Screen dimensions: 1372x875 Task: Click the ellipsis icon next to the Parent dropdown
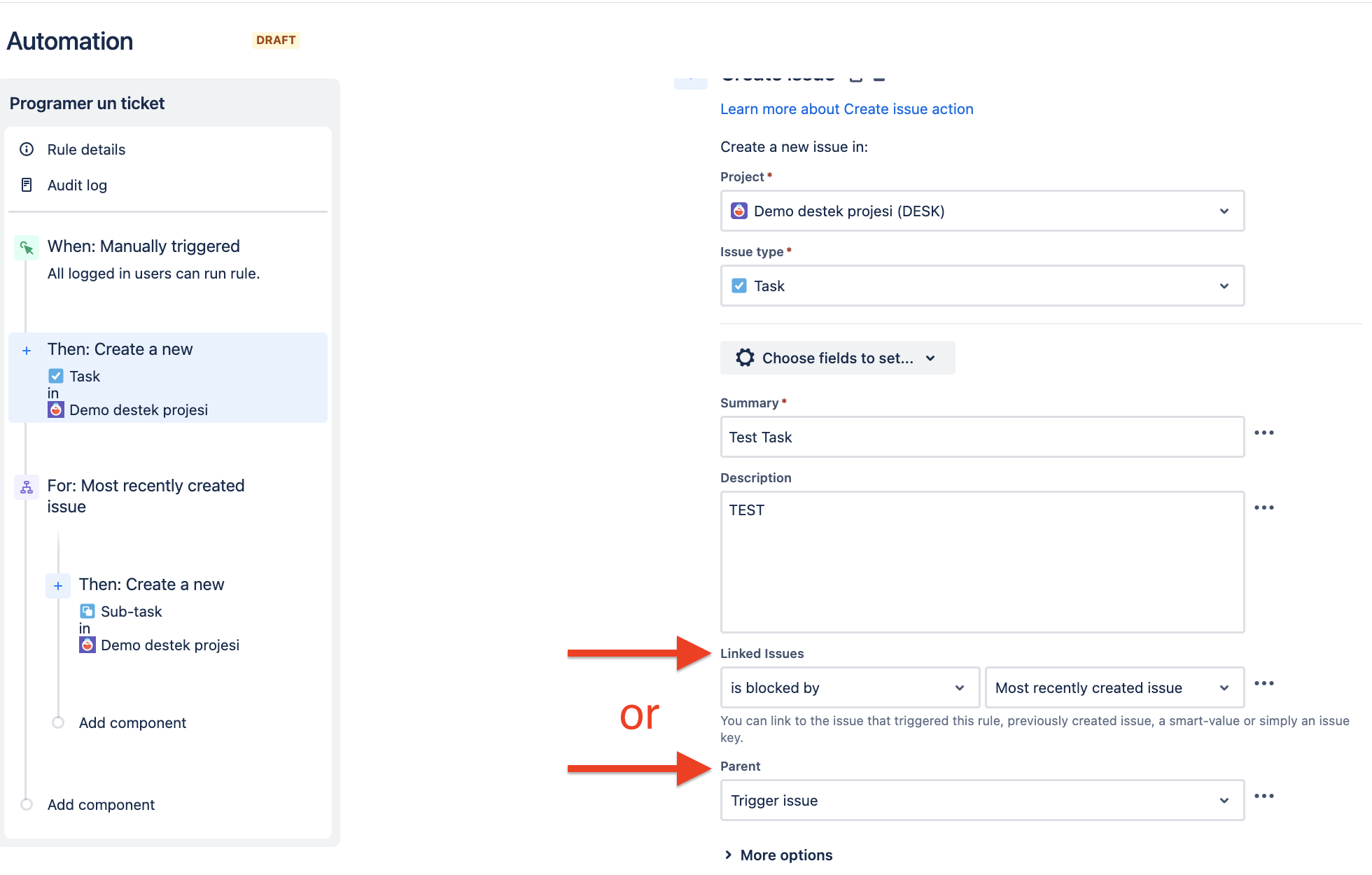click(x=1265, y=796)
